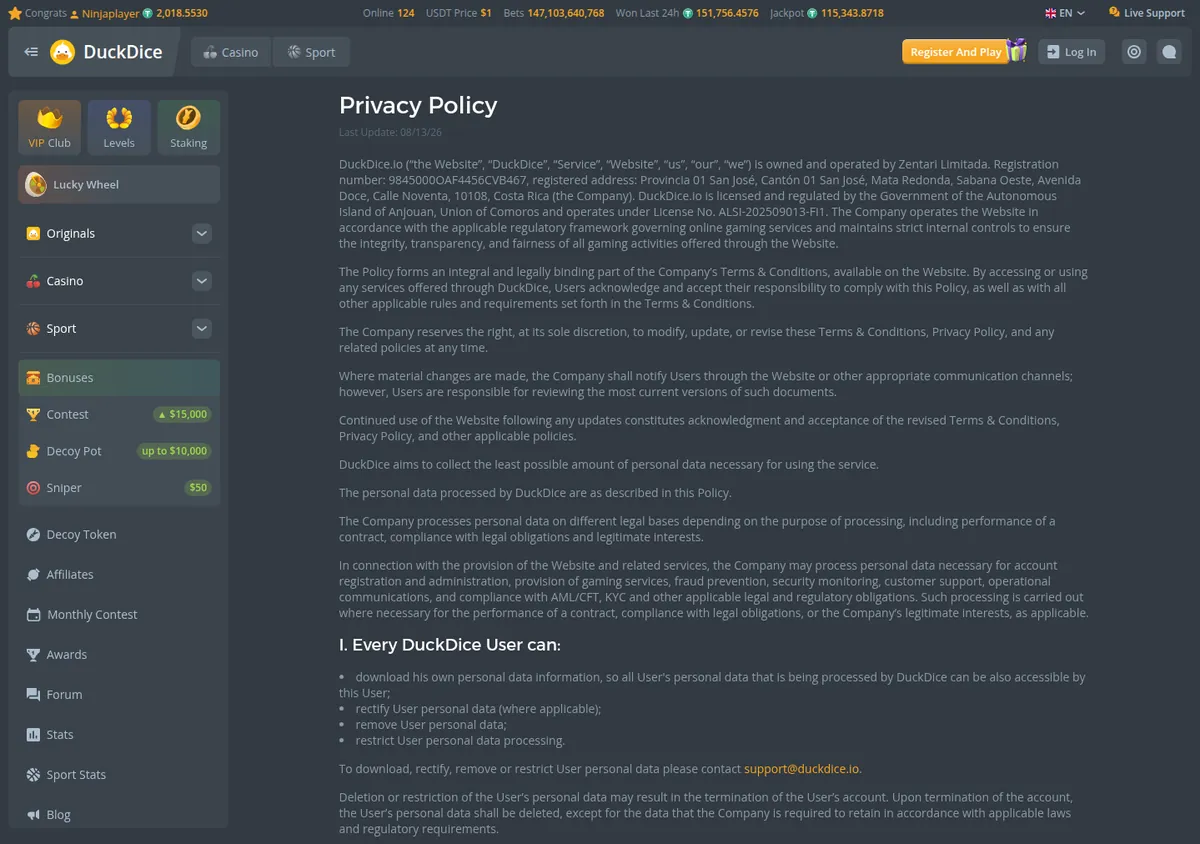1200x844 pixels.
Task: Click the Awards trophy icon
Action: click(x=34, y=655)
